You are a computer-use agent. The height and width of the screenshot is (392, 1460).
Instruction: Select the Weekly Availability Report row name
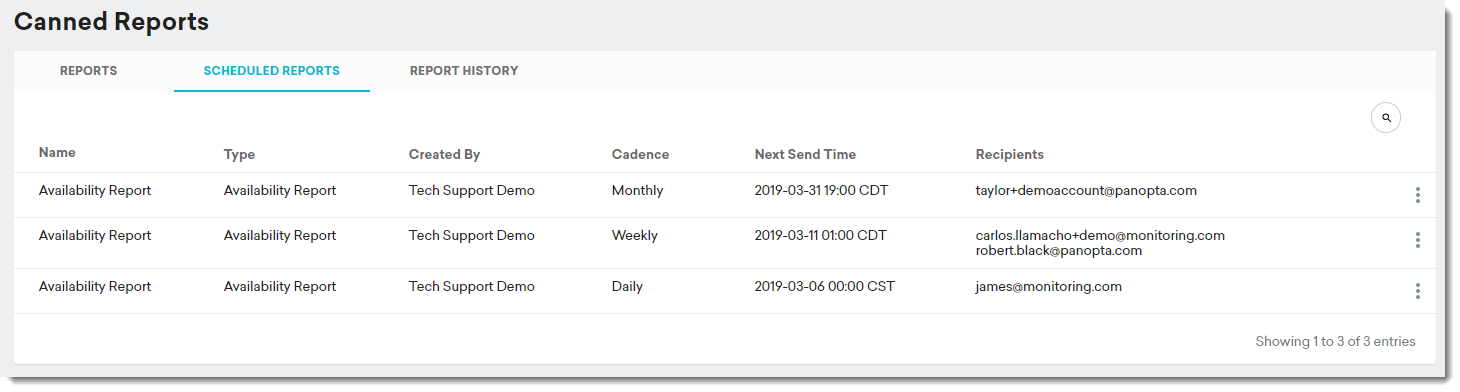pos(95,236)
